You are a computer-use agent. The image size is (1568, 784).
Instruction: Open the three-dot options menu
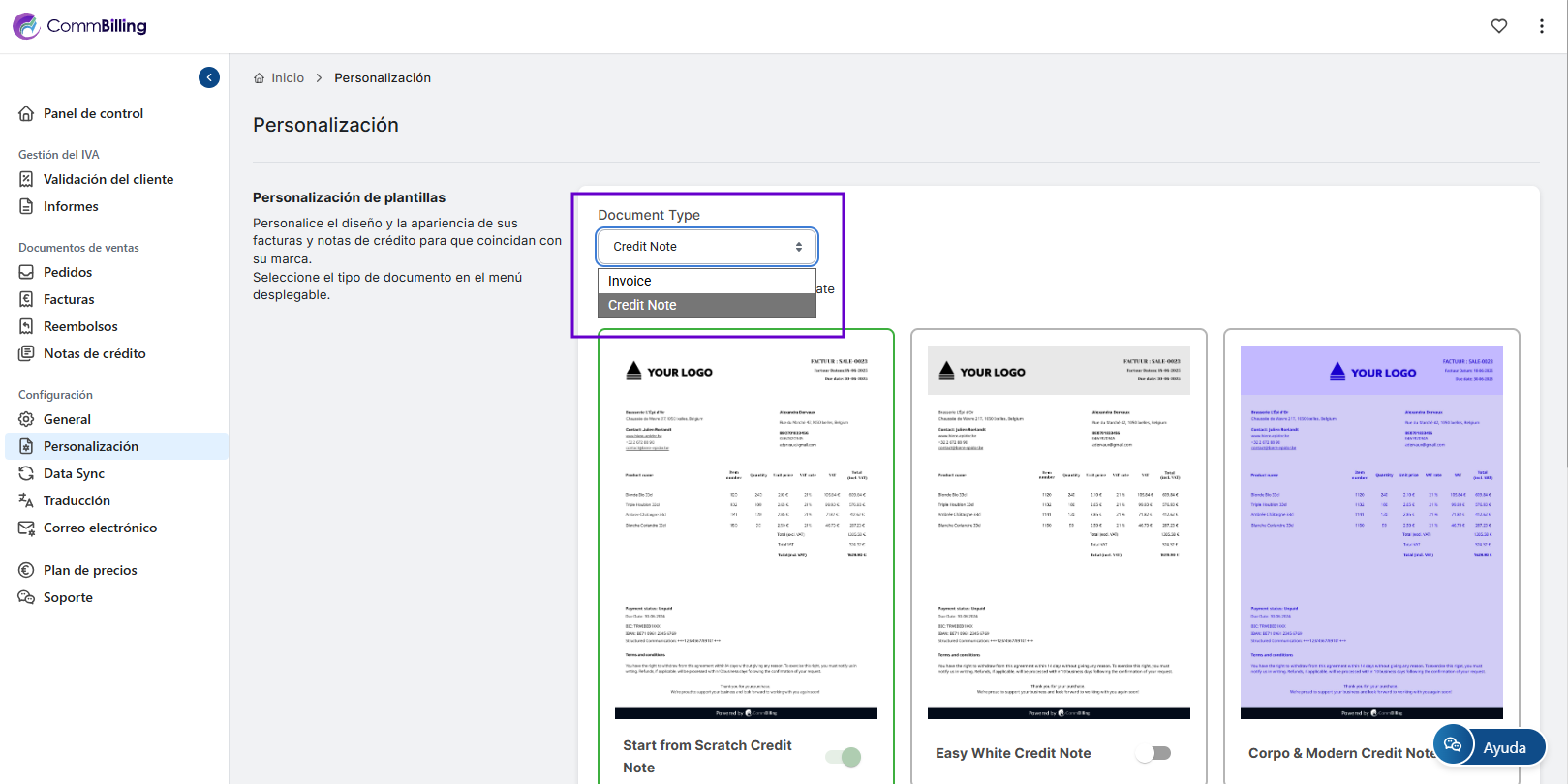(x=1541, y=26)
